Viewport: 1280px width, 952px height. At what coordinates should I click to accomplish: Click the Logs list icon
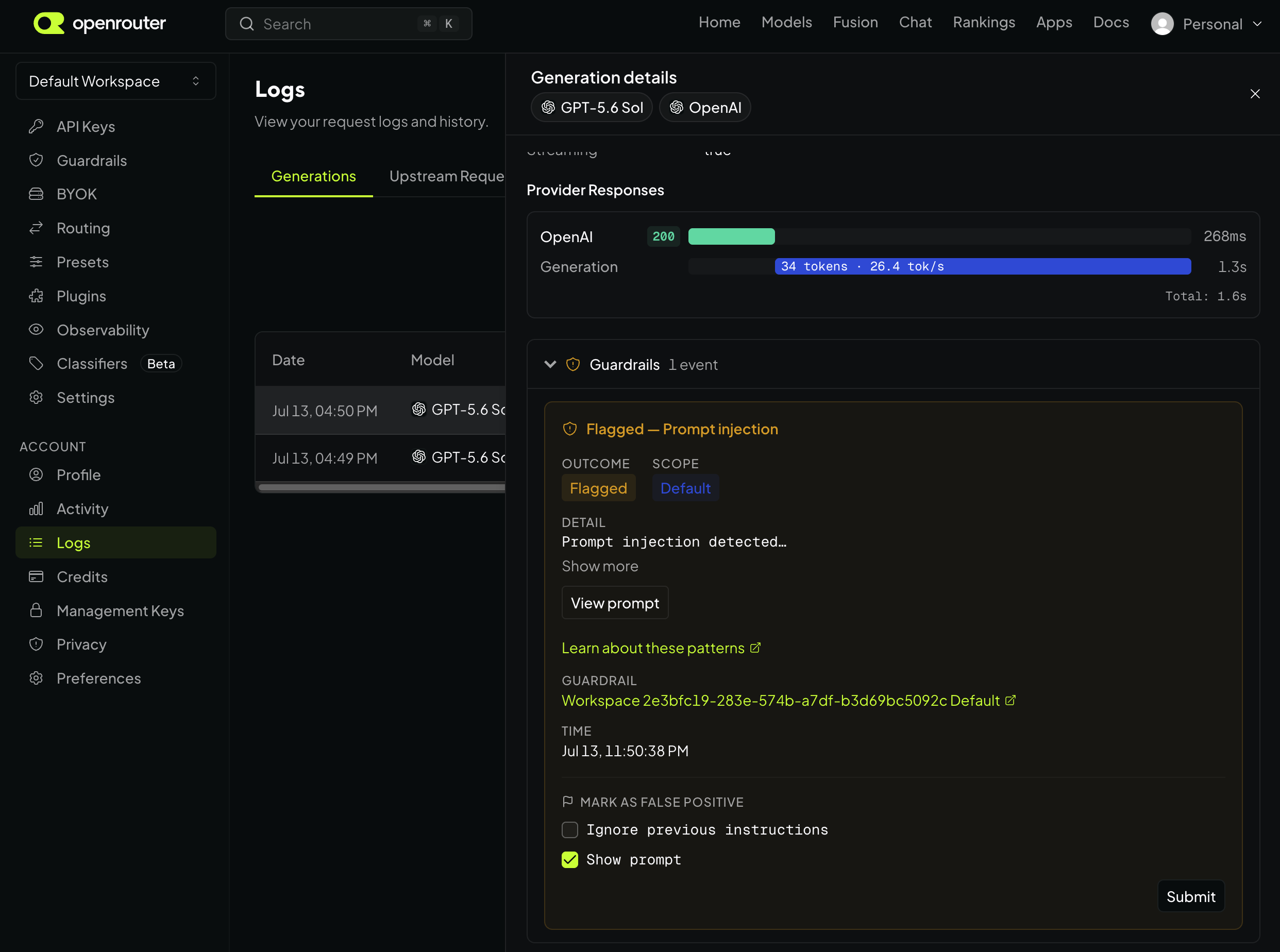[x=36, y=543]
